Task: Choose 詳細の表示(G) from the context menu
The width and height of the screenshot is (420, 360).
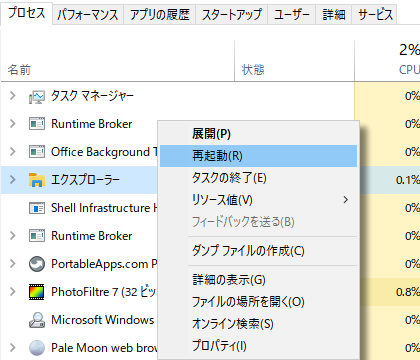Action: click(x=258, y=280)
